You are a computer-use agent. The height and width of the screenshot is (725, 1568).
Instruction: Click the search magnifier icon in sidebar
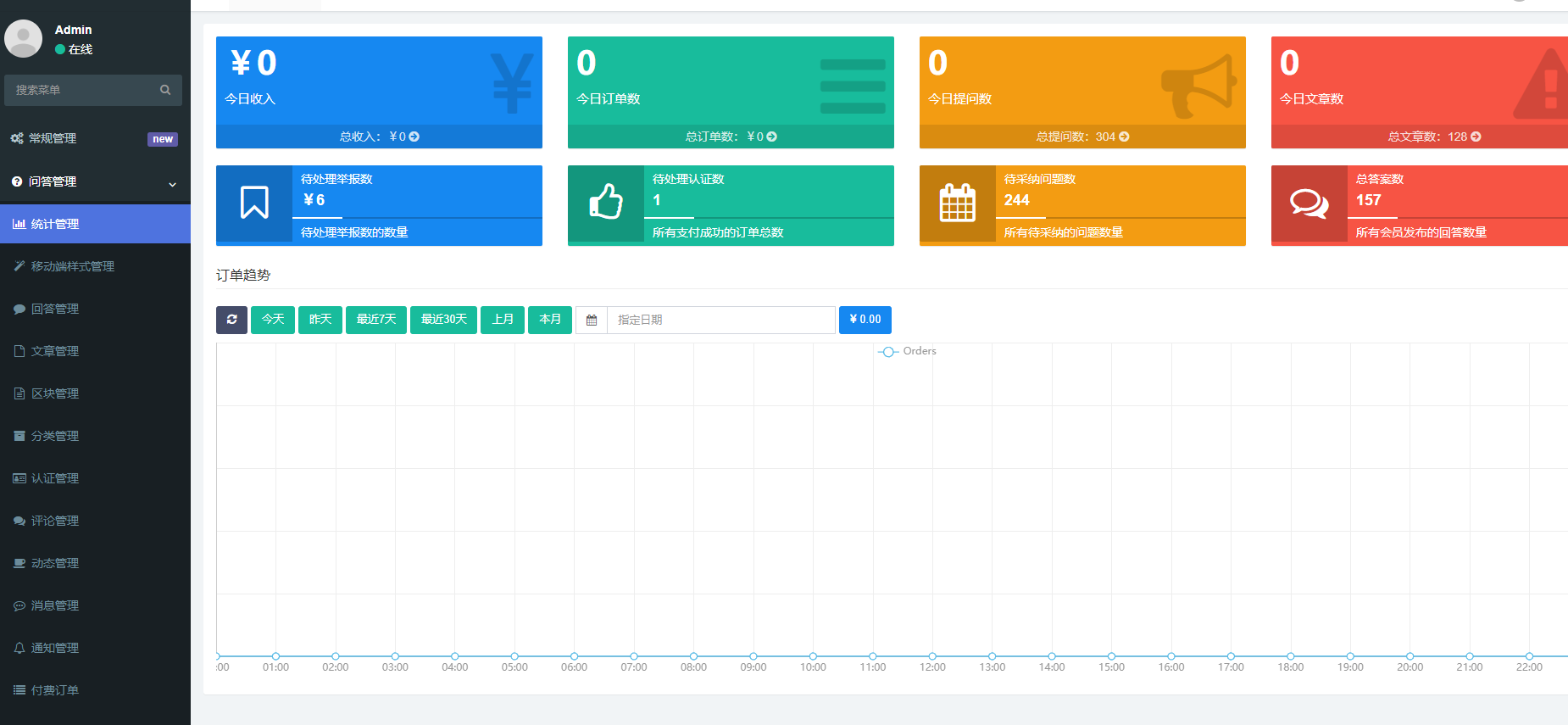tap(165, 90)
